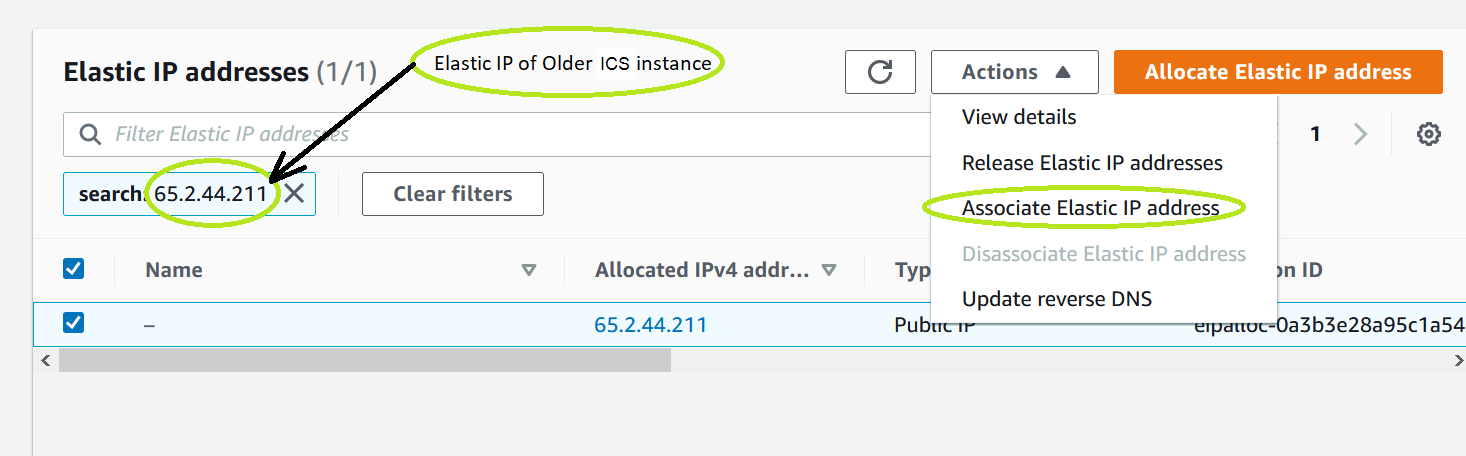The width and height of the screenshot is (1466, 456).
Task: Click the magnifier search icon
Action: point(90,134)
